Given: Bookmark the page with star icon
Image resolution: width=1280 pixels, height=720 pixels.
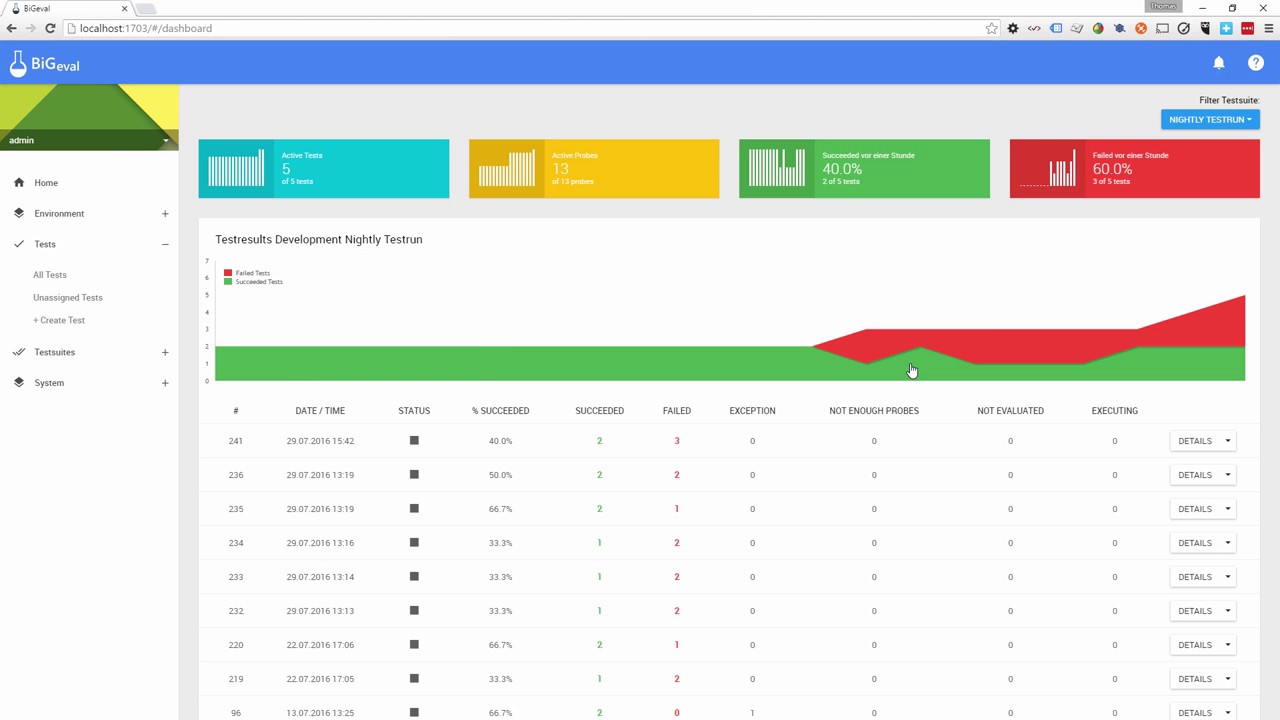Looking at the screenshot, I should tap(991, 28).
